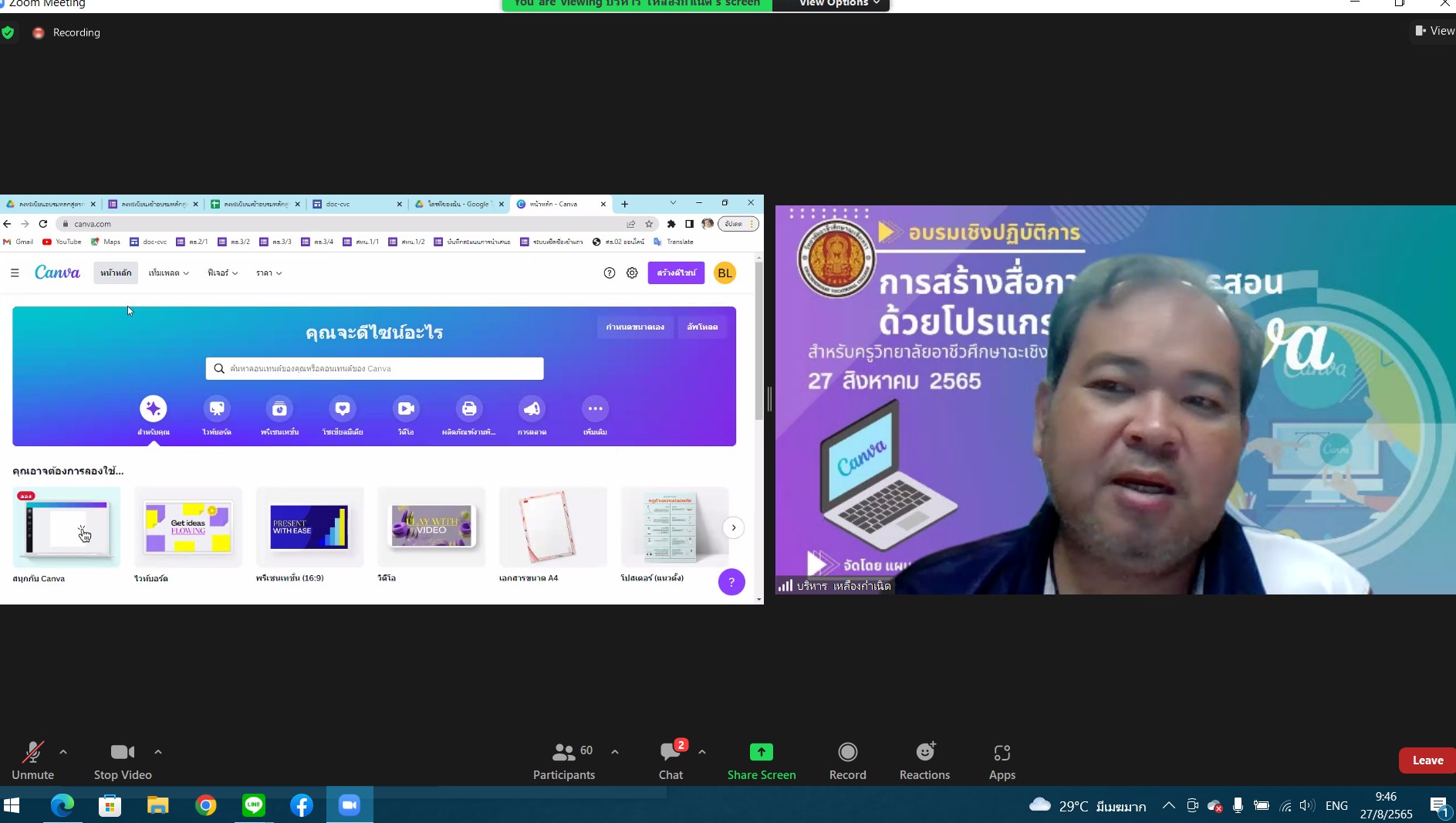
Task: Expand the เท็มเพลต dropdown menu
Action: coord(168,273)
